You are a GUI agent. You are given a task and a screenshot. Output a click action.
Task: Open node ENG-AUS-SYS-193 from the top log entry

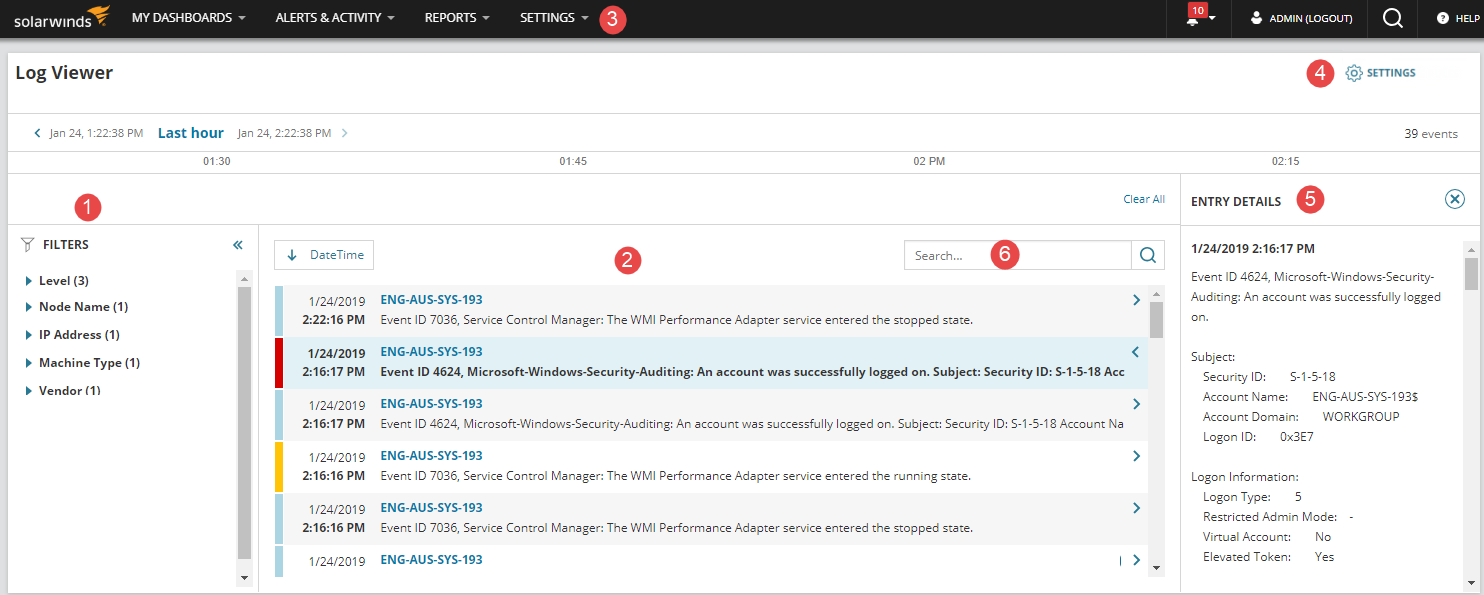(431, 299)
